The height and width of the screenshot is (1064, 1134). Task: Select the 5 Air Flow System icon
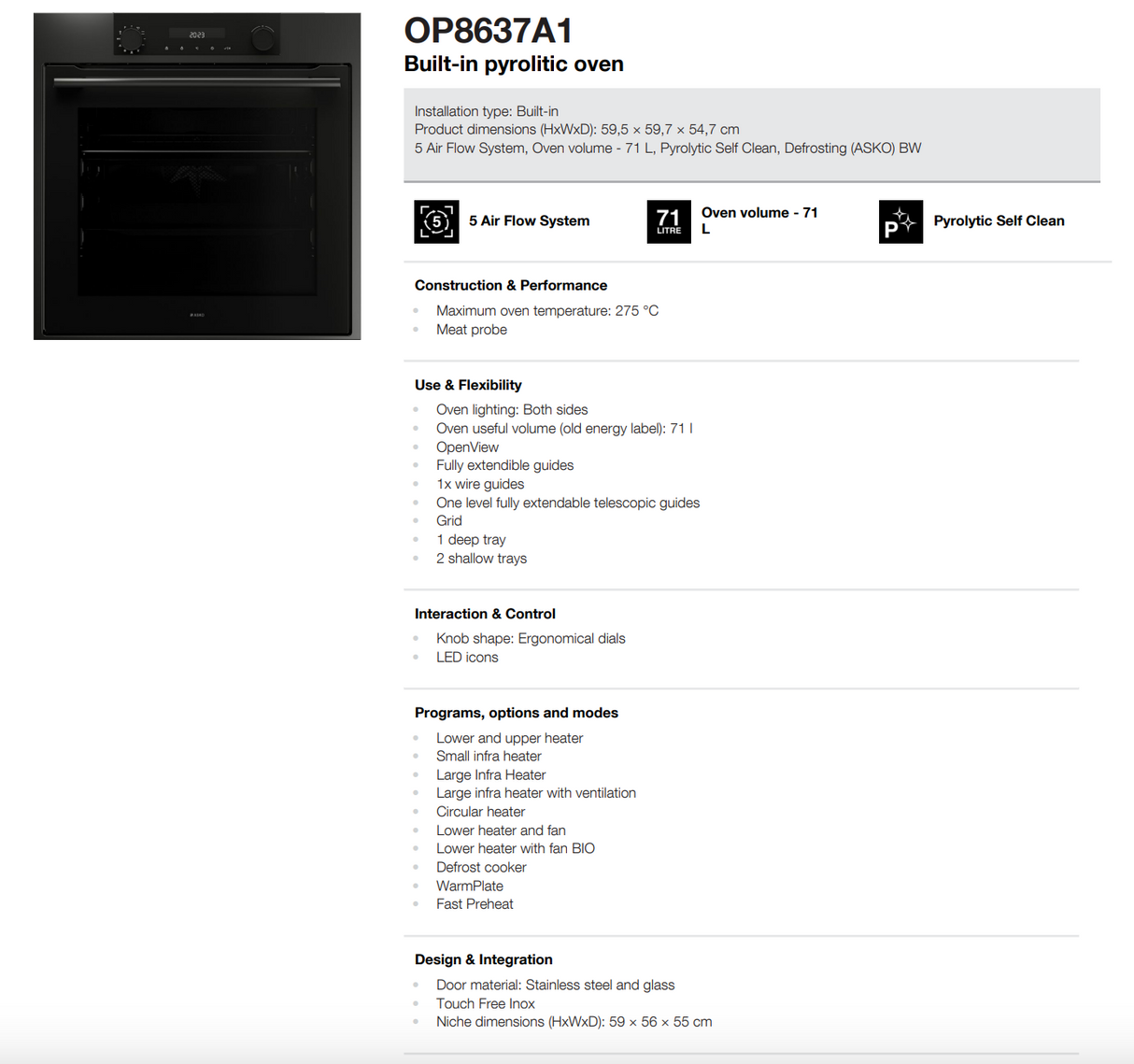point(435,221)
